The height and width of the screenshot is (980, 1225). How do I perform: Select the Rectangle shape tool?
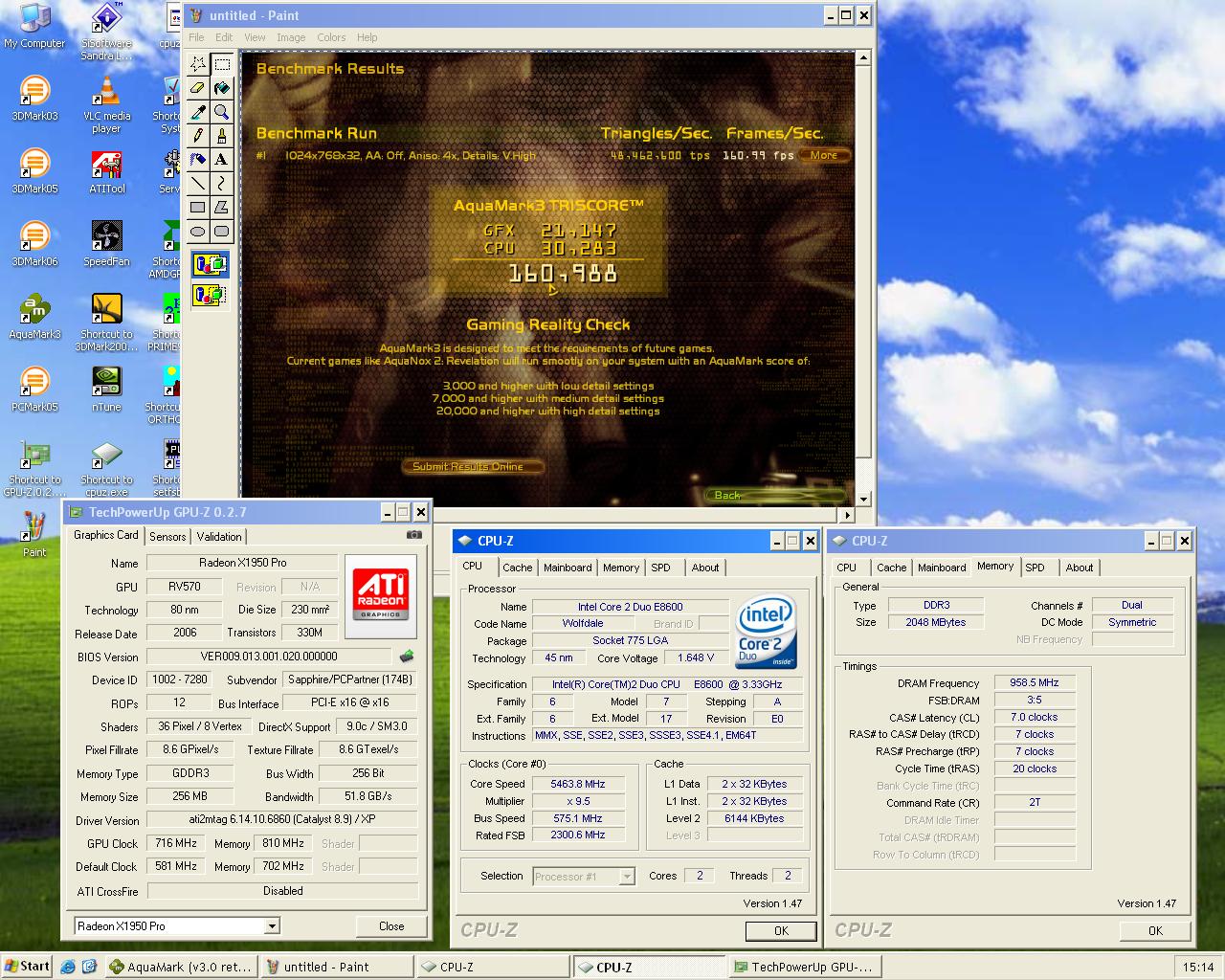point(198,207)
